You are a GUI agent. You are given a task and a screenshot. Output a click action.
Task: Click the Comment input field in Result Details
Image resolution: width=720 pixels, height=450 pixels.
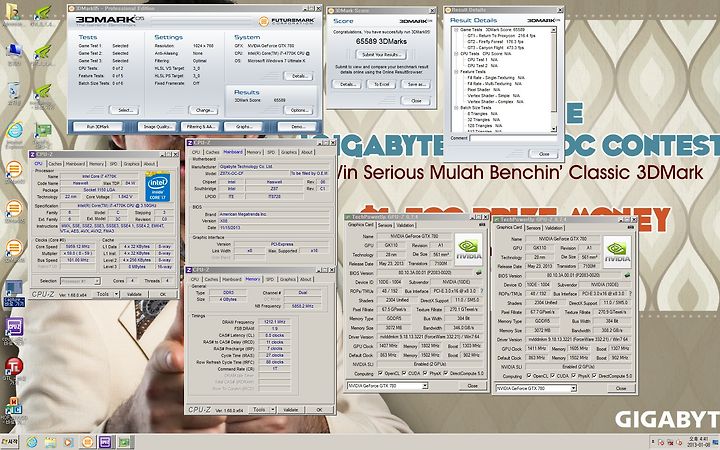(512, 138)
